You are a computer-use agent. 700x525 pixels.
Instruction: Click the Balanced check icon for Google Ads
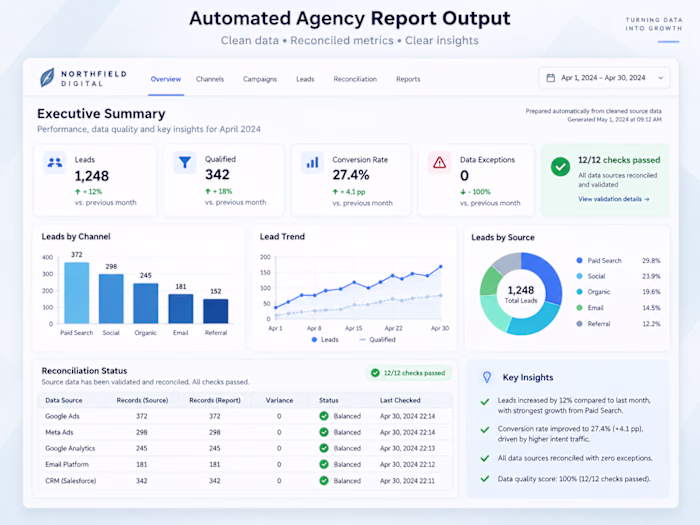324,416
